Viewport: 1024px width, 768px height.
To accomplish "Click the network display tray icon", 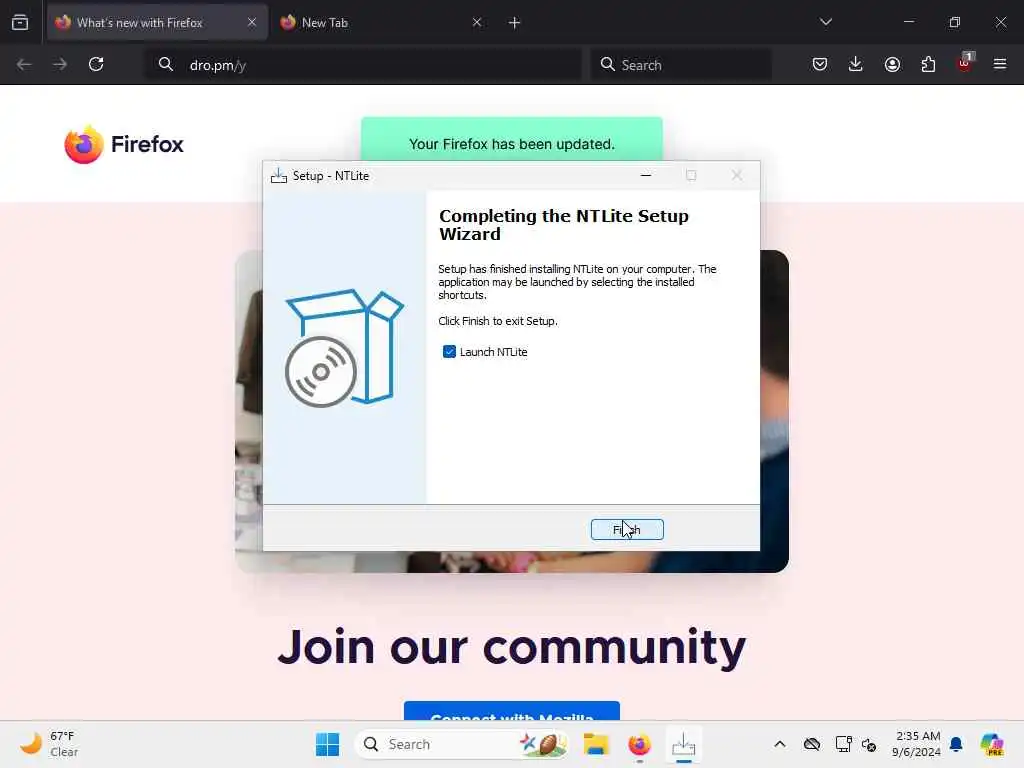I will (x=844, y=744).
